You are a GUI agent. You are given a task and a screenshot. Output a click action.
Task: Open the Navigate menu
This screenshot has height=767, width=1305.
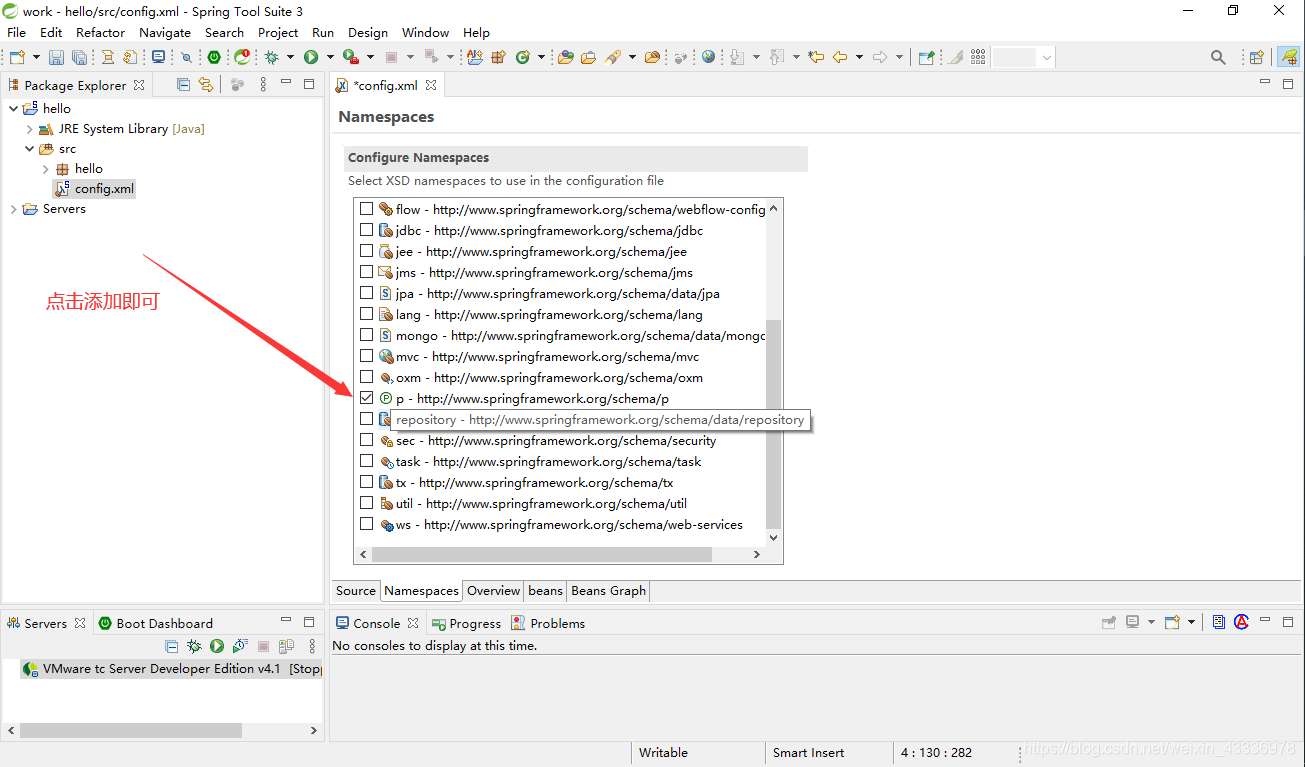[x=165, y=32]
